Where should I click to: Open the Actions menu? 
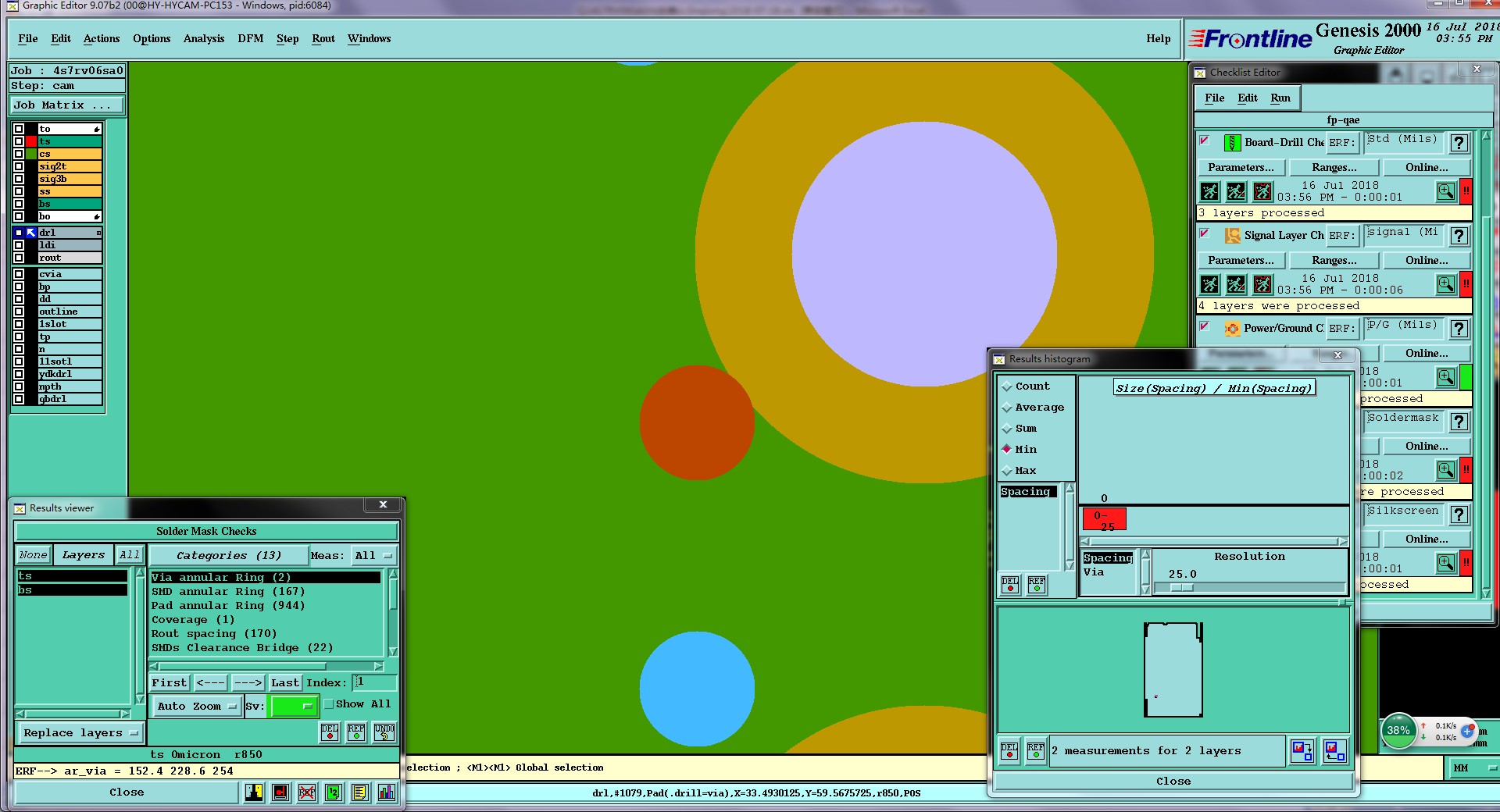tap(102, 39)
